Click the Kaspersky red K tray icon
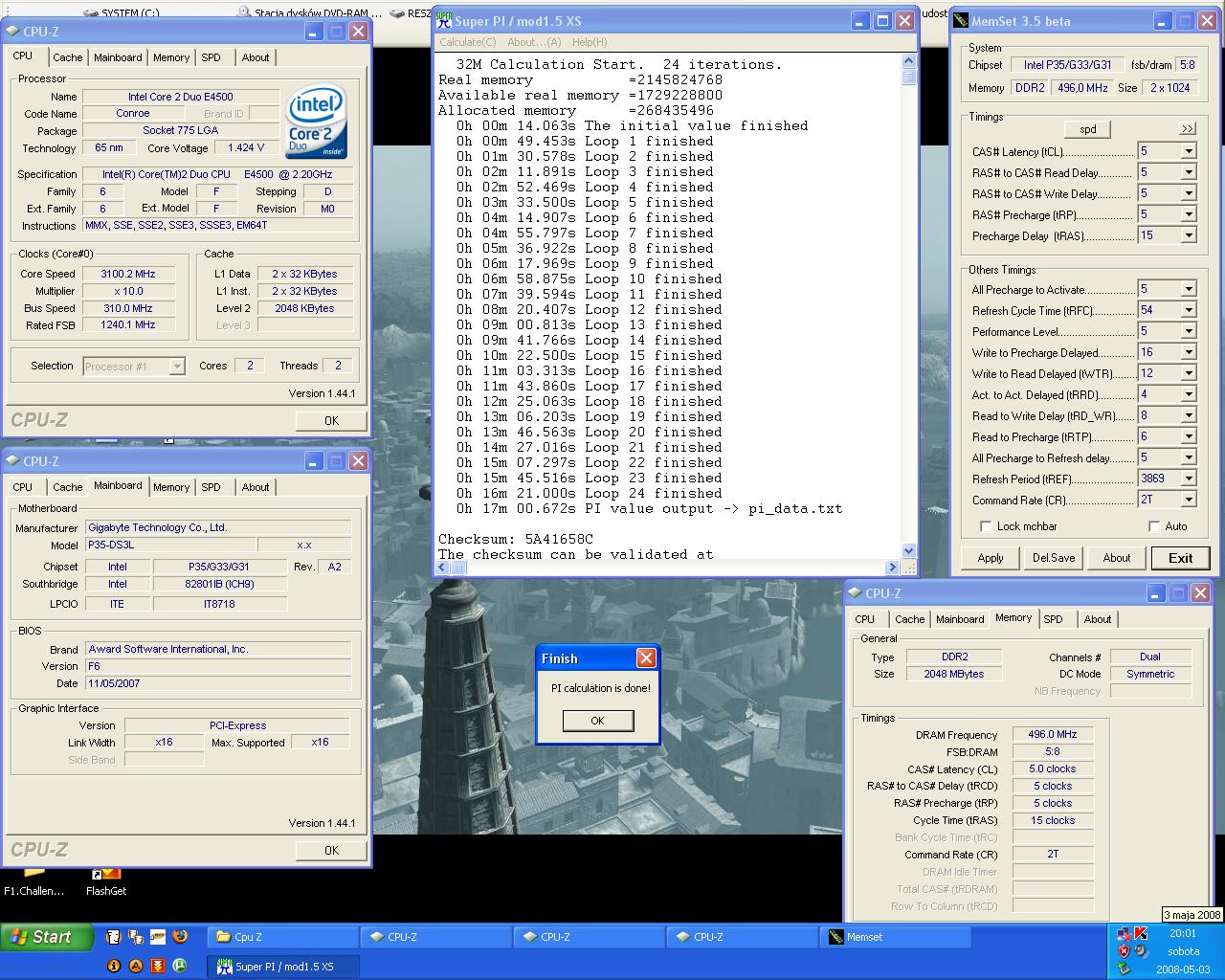This screenshot has width=1225, height=980. (1141, 933)
